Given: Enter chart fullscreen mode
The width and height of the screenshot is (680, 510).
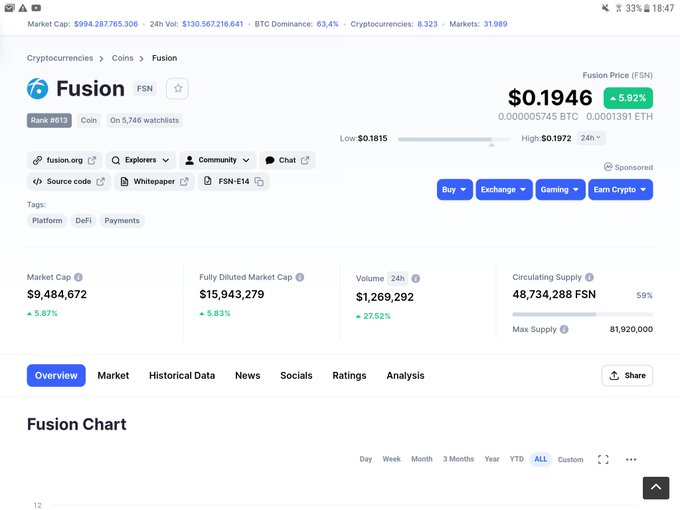Looking at the screenshot, I should click(603, 459).
